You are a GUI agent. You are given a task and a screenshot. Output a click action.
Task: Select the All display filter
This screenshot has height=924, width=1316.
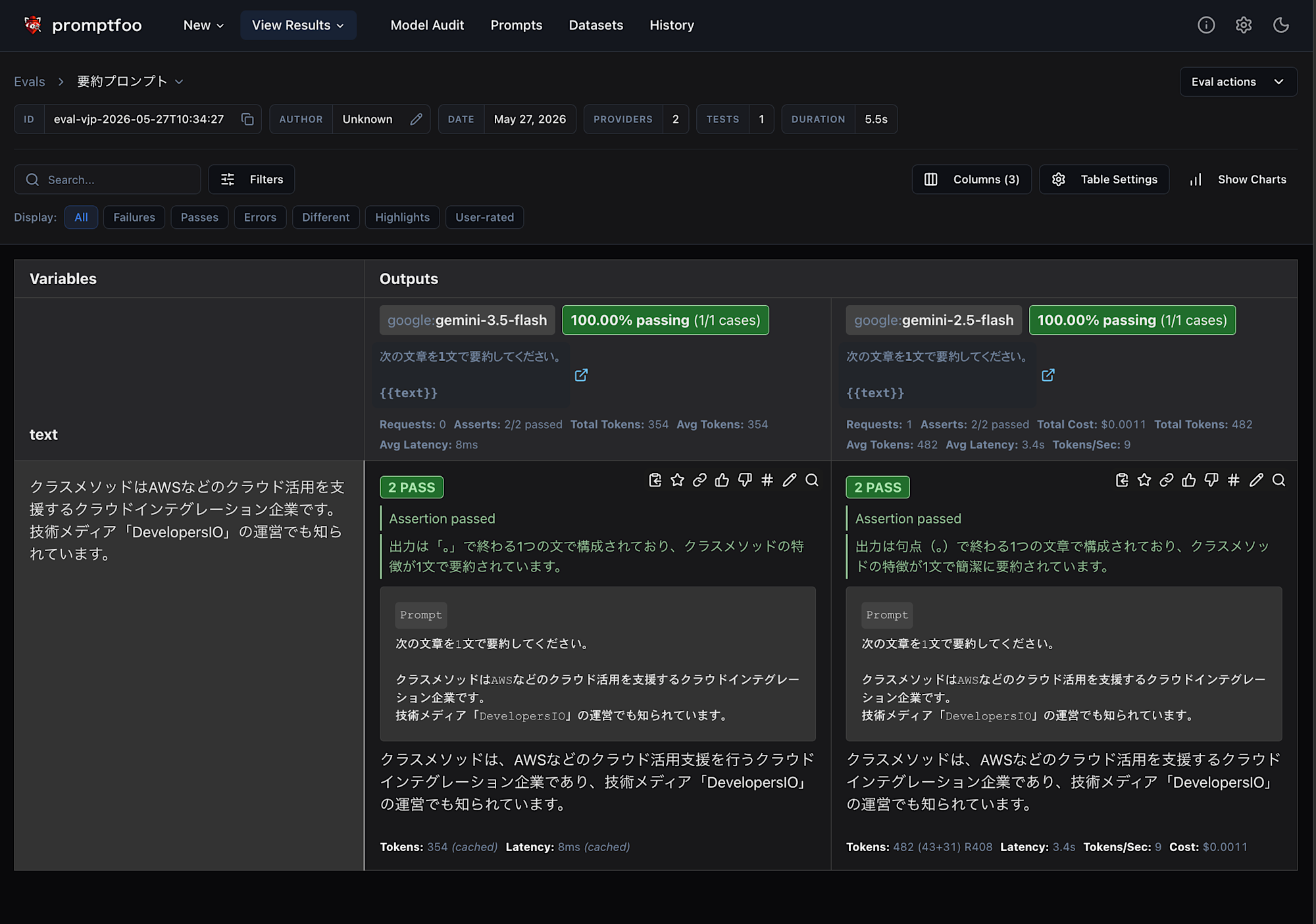coord(81,217)
